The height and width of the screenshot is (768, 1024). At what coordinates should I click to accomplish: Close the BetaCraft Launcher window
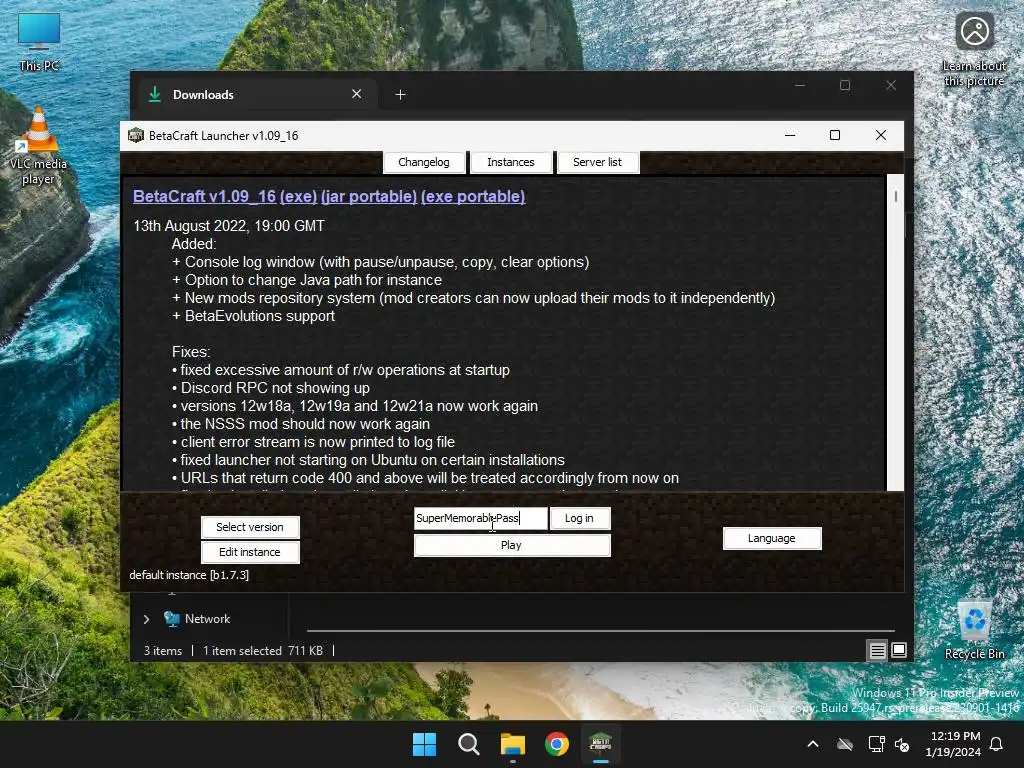click(881, 135)
